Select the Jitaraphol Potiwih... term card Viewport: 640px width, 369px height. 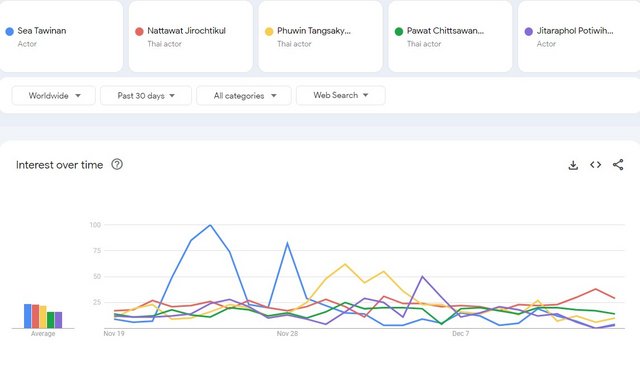(579, 37)
